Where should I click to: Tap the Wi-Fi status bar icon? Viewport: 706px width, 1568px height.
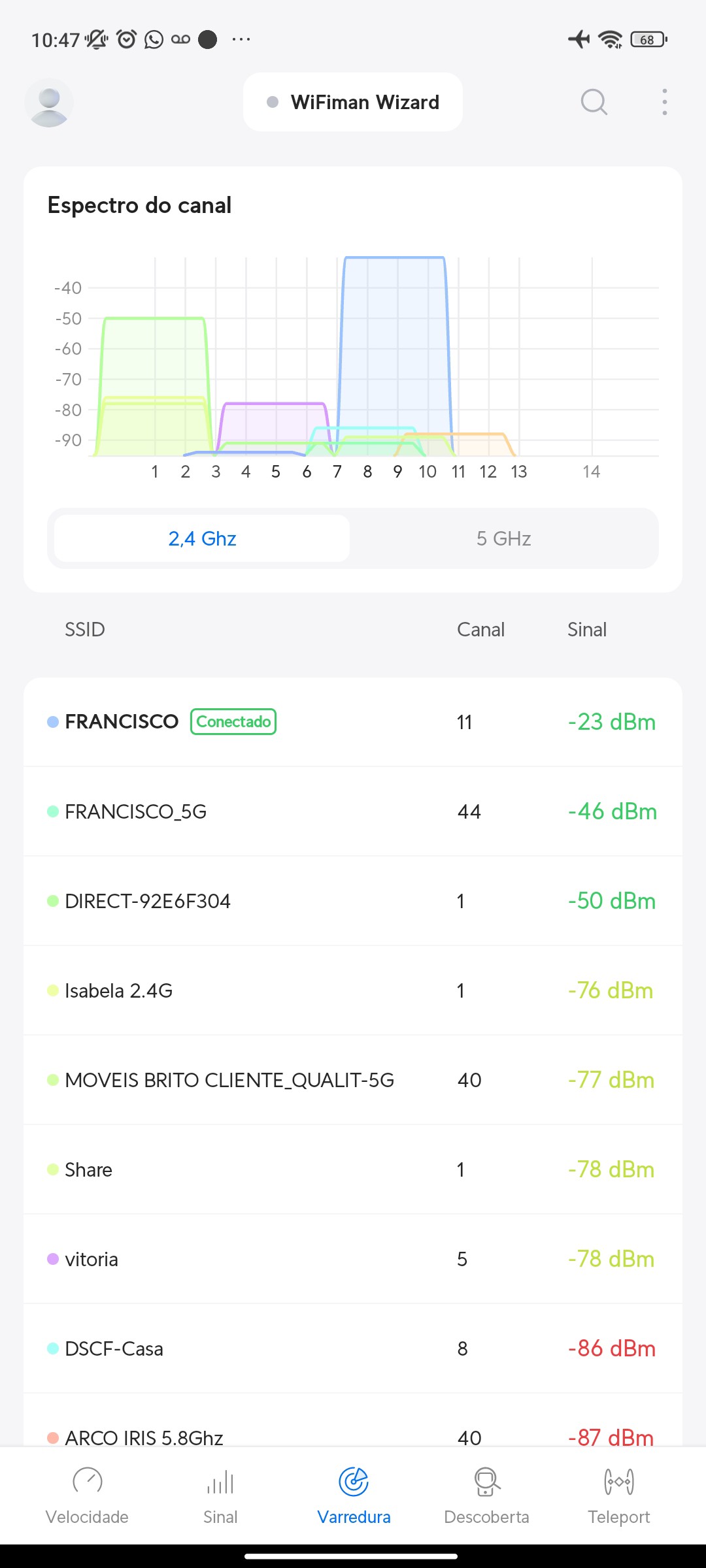pos(611,40)
